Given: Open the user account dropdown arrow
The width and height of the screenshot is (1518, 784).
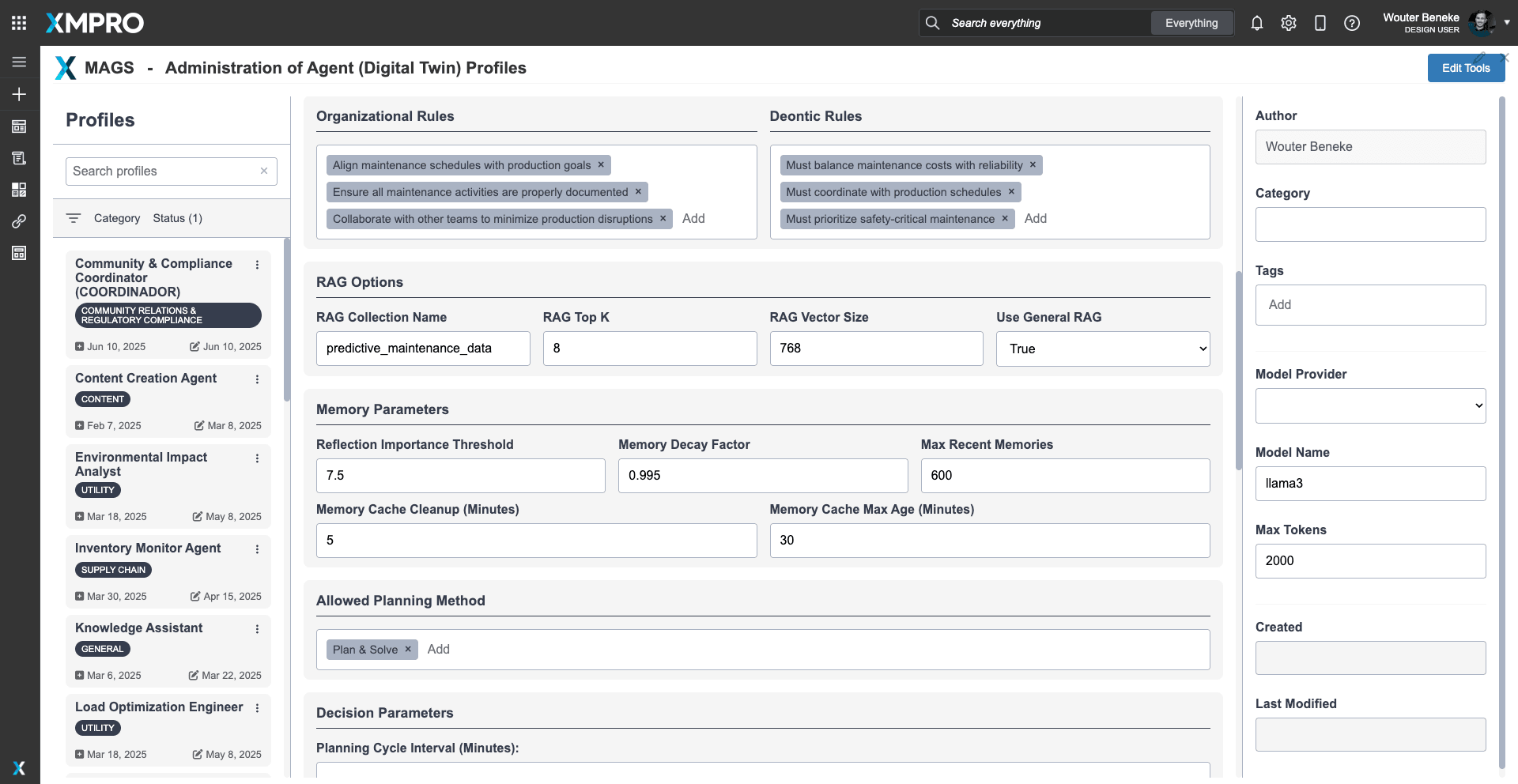Looking at the screenshot, I should [1506, 23].
